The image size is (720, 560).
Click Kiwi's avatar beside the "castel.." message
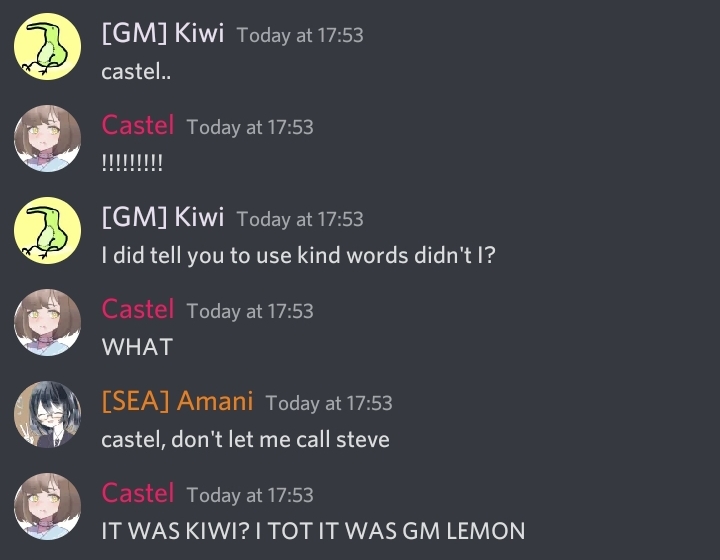click(46, 46)
